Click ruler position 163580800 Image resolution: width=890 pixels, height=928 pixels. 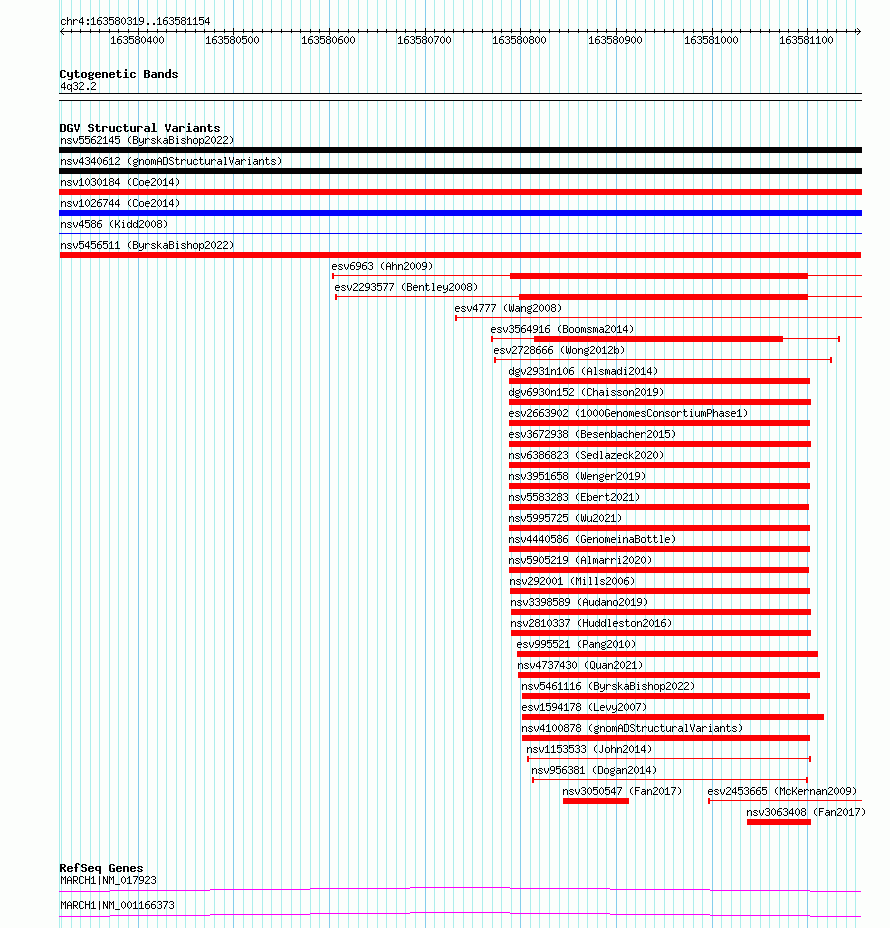520,40
